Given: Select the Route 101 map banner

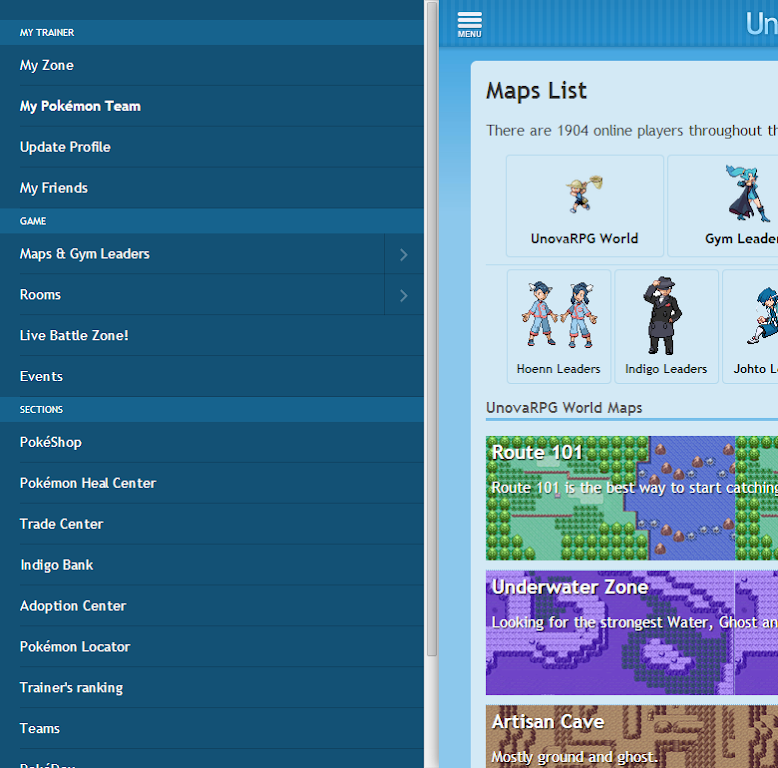Looking at the screenshot, I should (x=631, y=498).
